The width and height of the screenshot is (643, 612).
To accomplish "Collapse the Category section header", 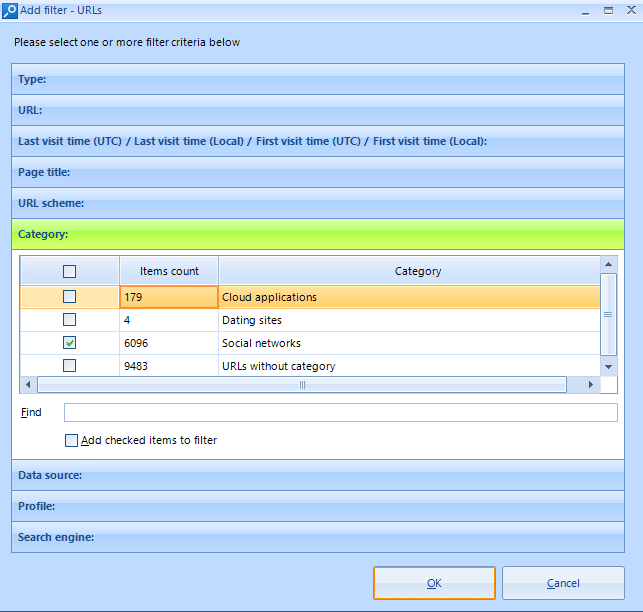I will pos(318,234).
